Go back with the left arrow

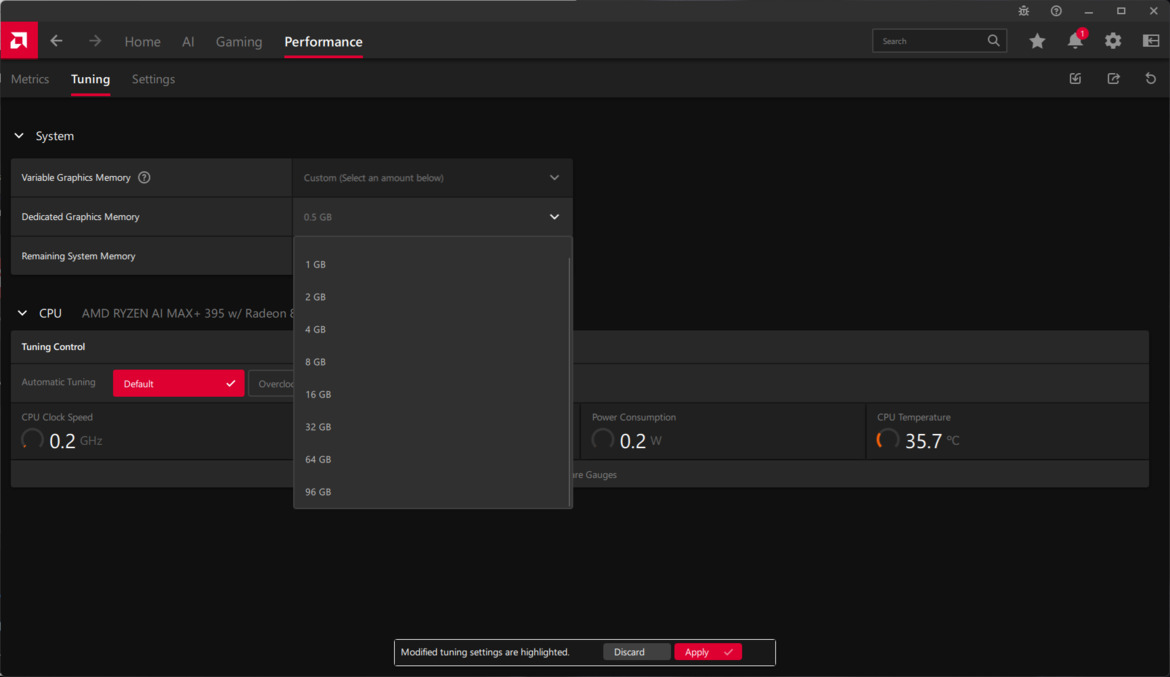[x=57, y=41]
